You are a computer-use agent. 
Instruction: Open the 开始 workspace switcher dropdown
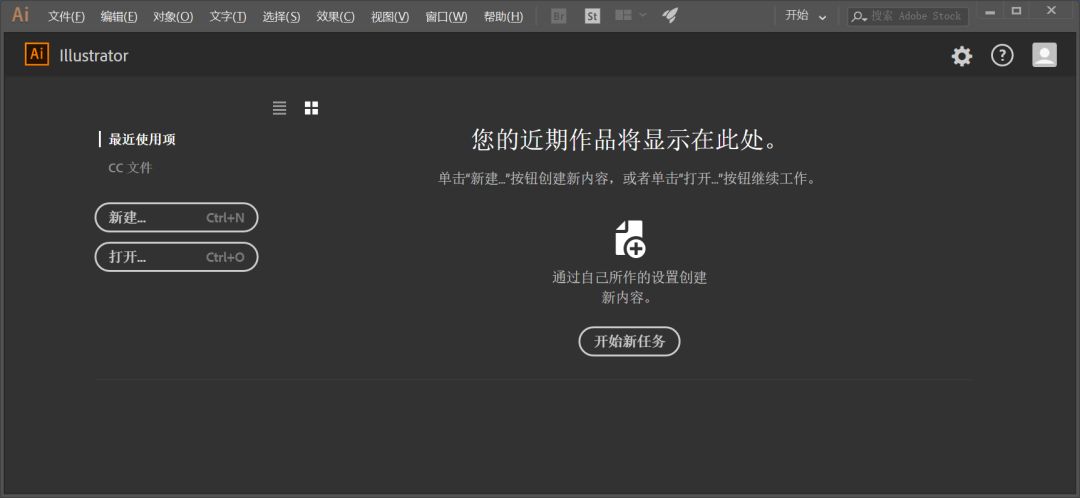tap(805, 16)
